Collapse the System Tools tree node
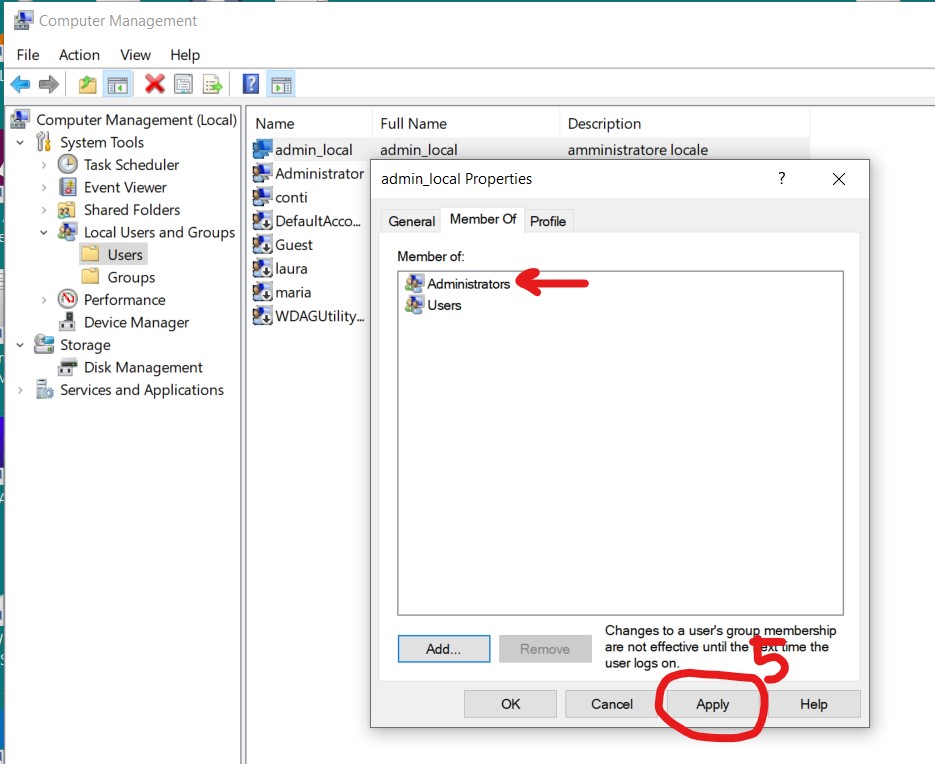The width and height of the screenshot is (935, 764). click(20, 143)
